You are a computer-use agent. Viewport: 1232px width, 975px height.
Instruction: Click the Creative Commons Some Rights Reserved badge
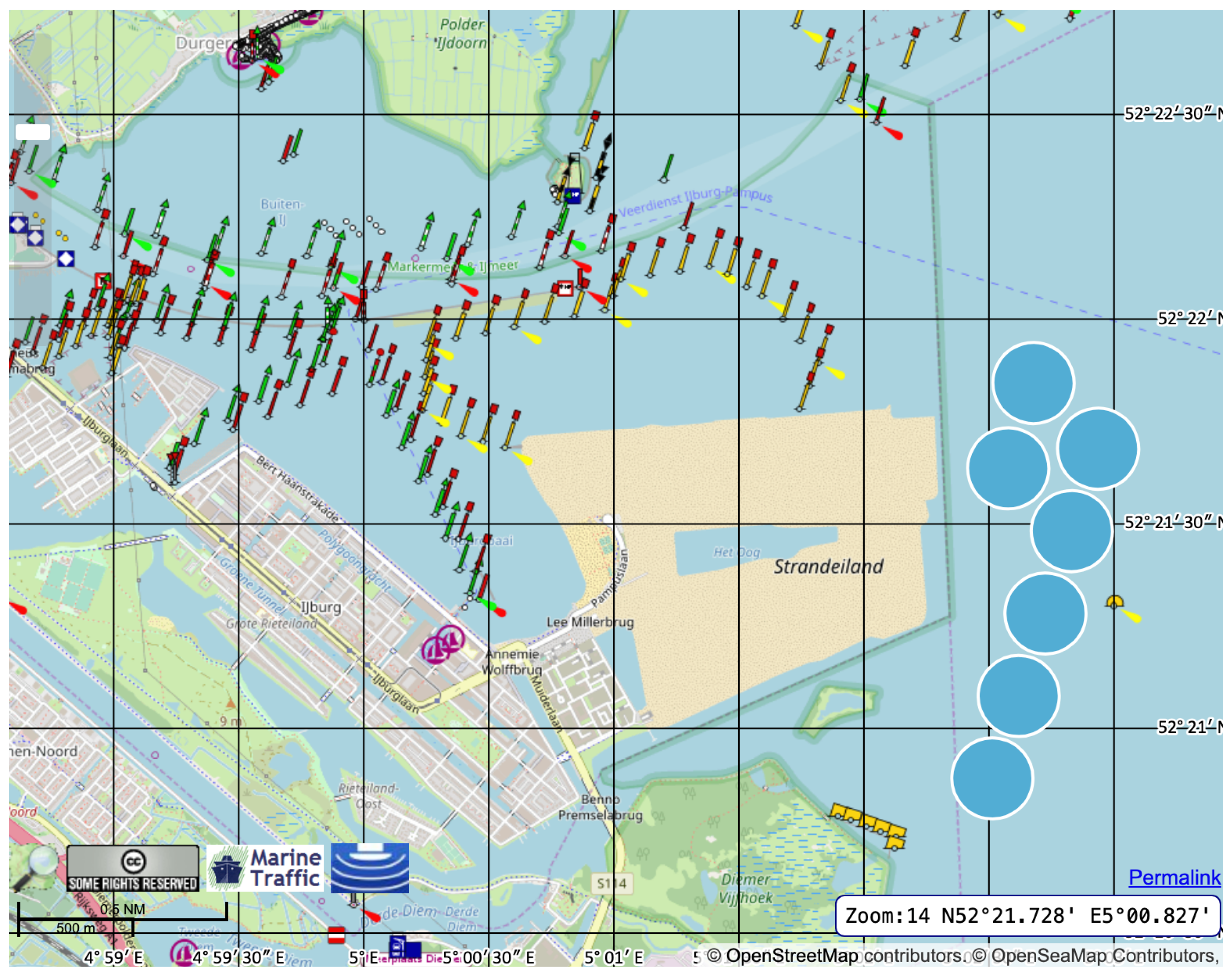(x=132, y=868)
